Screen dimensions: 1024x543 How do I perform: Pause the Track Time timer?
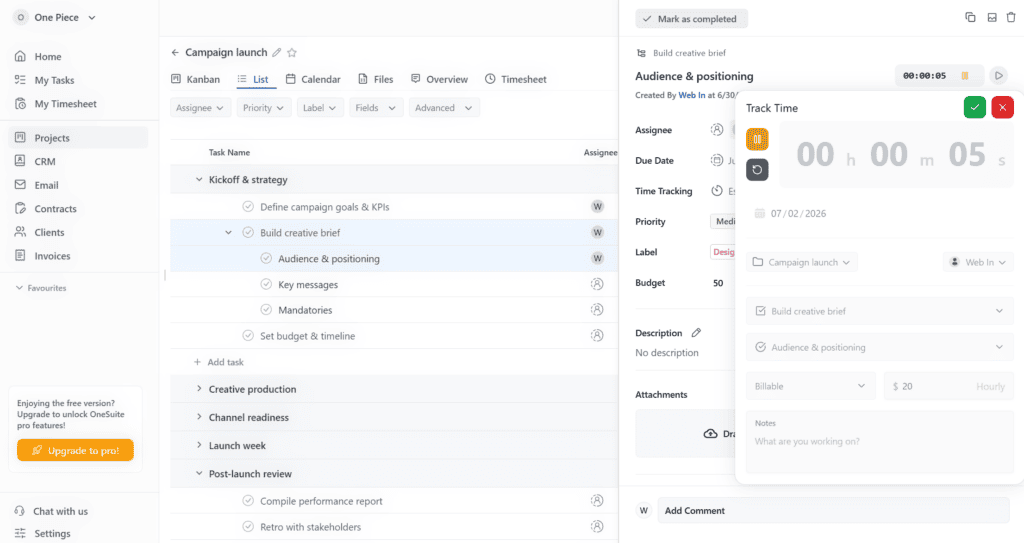tap(757, 139)
